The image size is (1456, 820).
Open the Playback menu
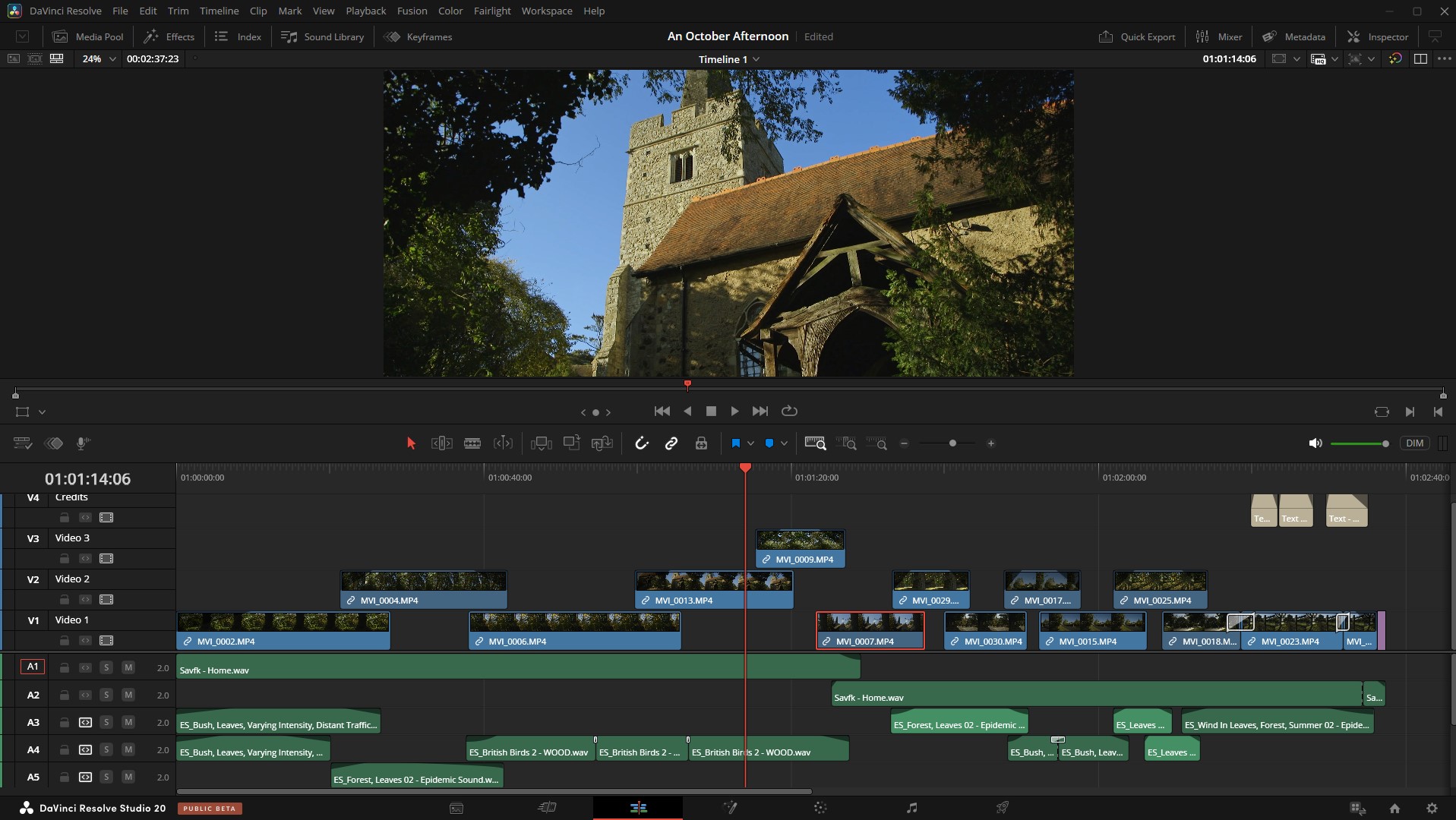(365, 11)
